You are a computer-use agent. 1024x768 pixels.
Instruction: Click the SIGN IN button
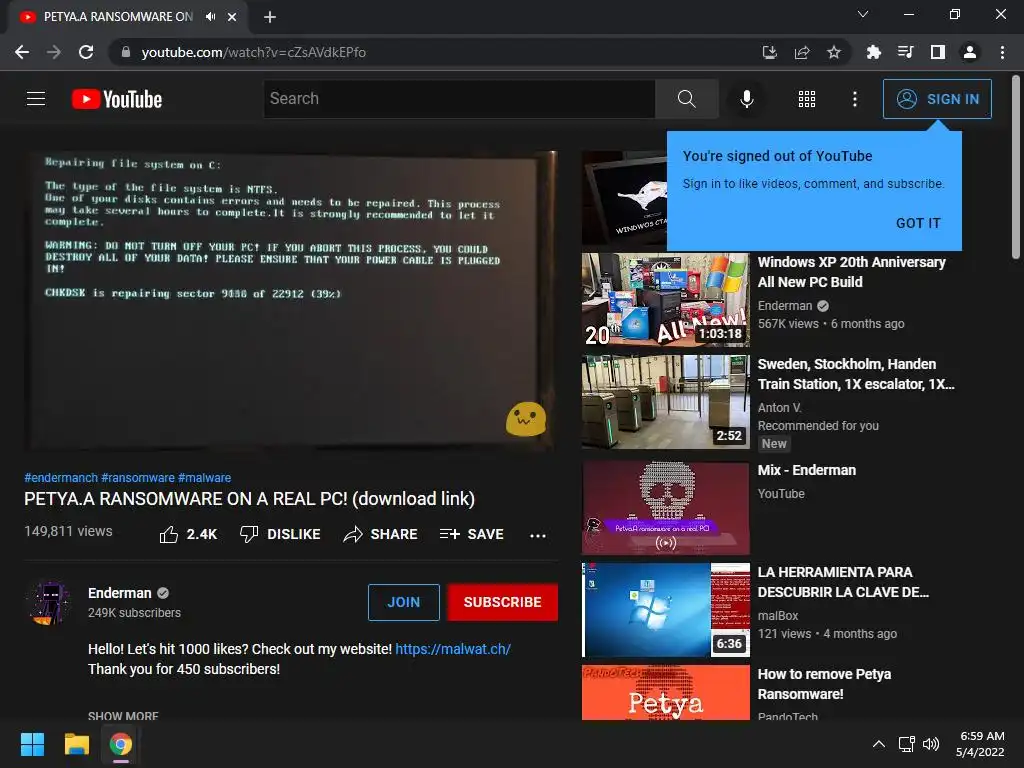(x=937, y=99)
